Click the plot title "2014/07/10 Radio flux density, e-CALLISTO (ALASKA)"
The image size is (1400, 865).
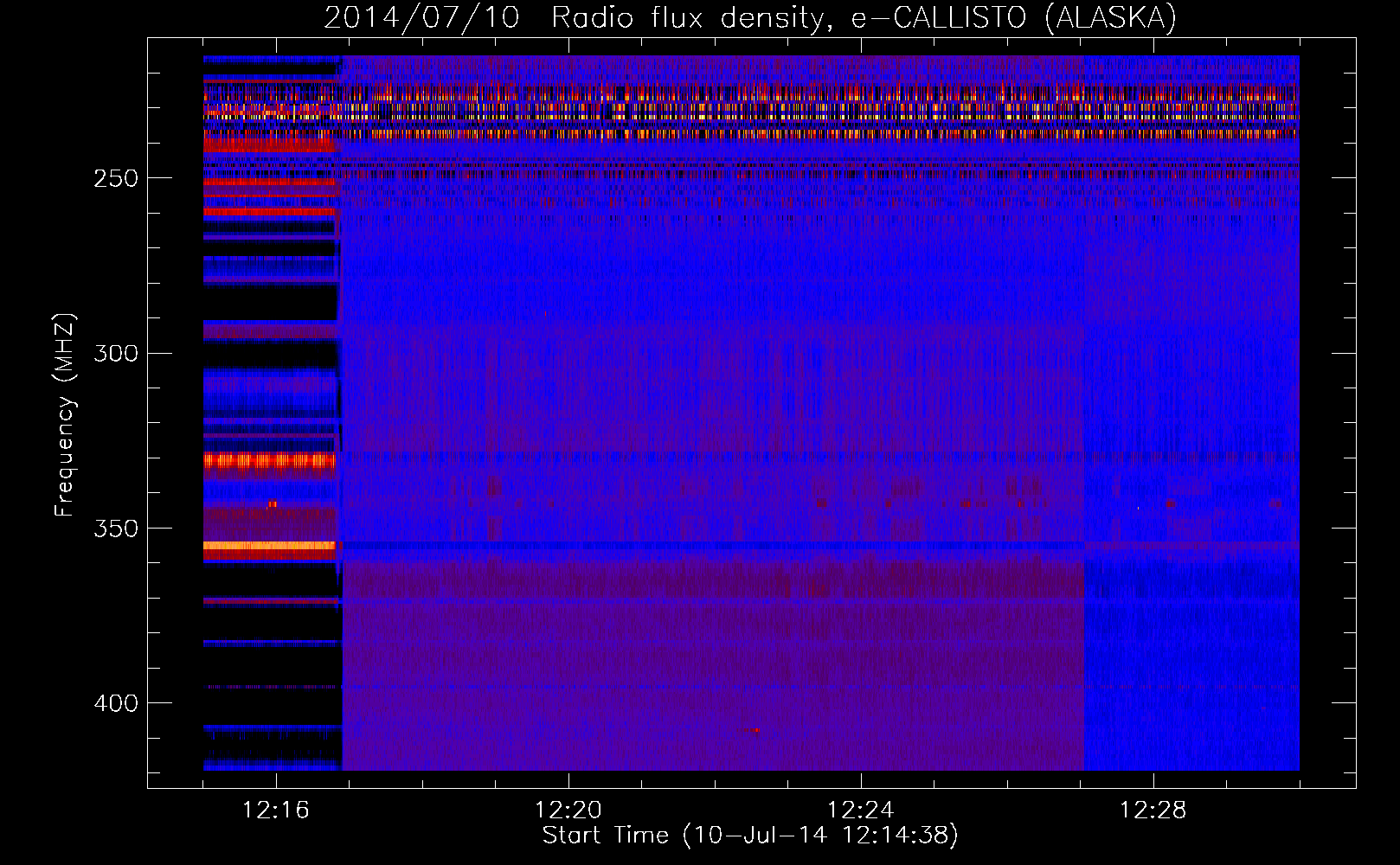(750, 16)
